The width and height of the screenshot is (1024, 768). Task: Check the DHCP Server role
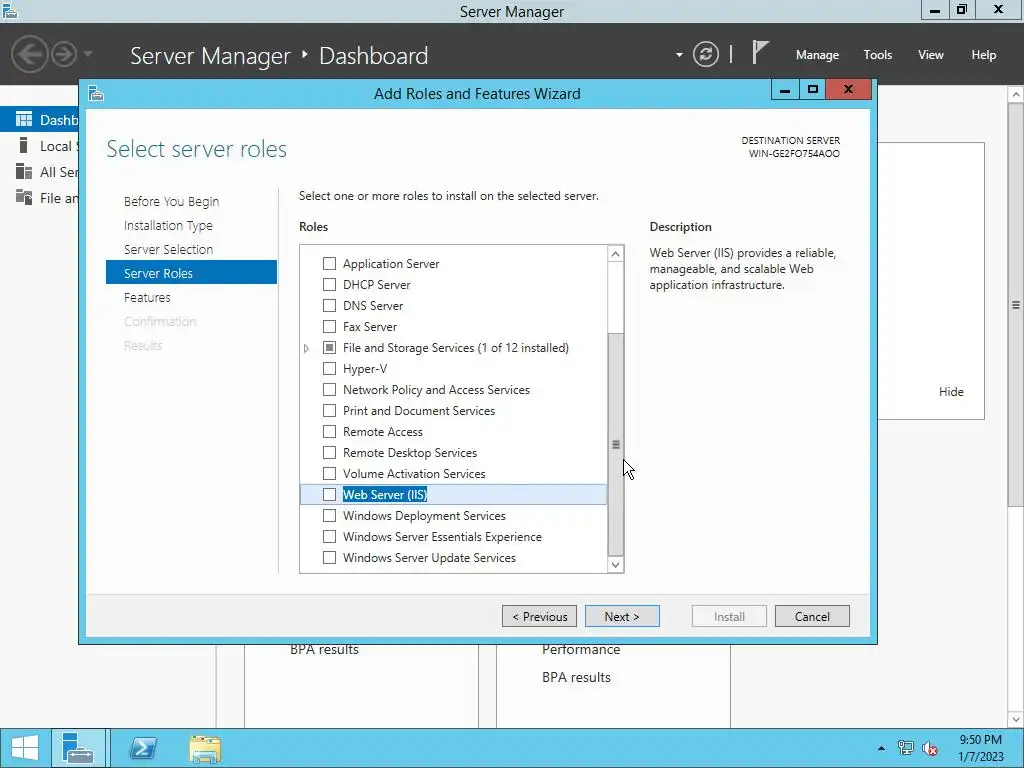329,284
